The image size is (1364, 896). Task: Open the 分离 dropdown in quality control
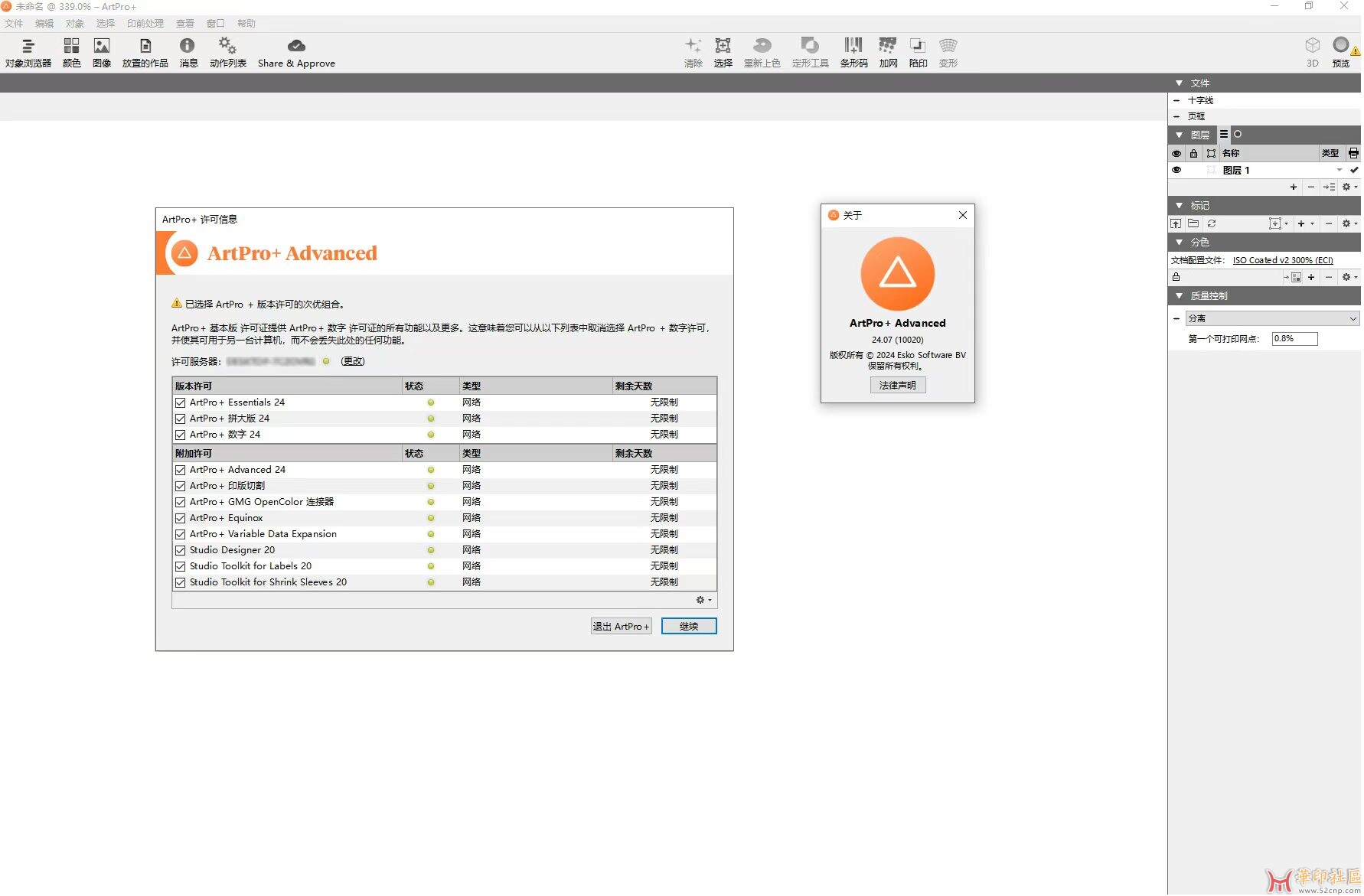tap(1272, 318)
